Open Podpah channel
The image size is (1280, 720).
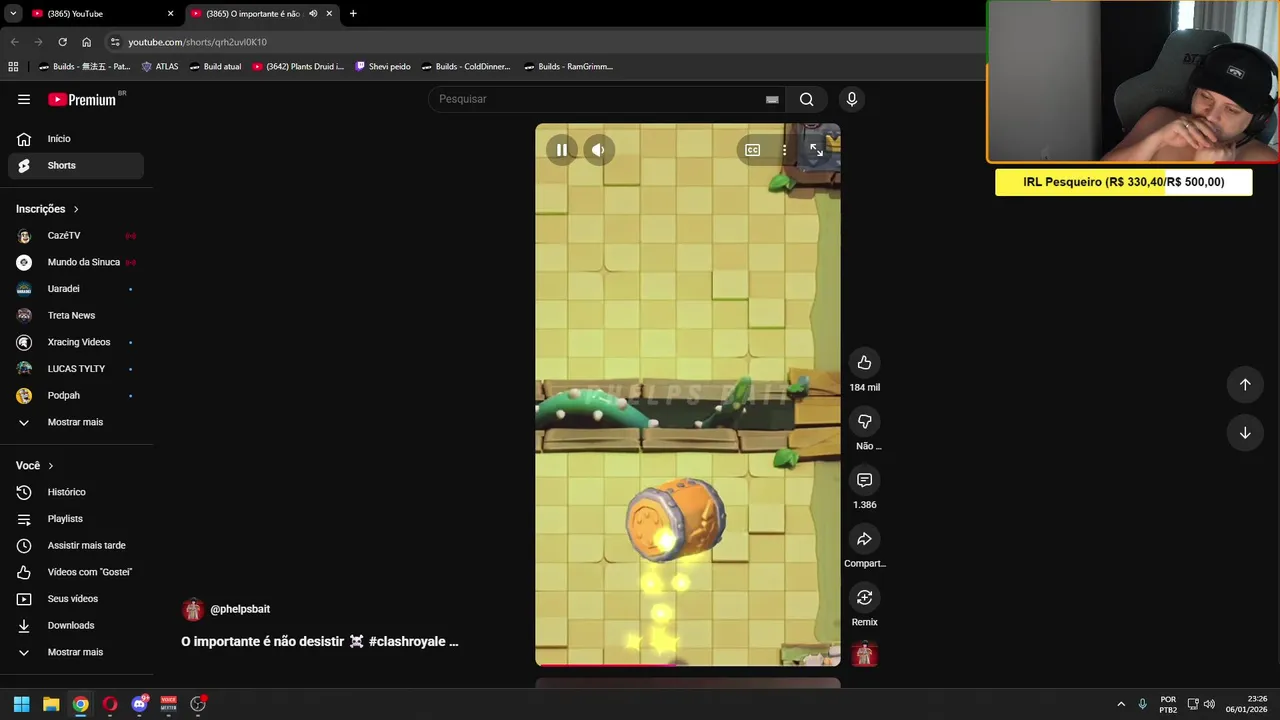coord(76,395)
